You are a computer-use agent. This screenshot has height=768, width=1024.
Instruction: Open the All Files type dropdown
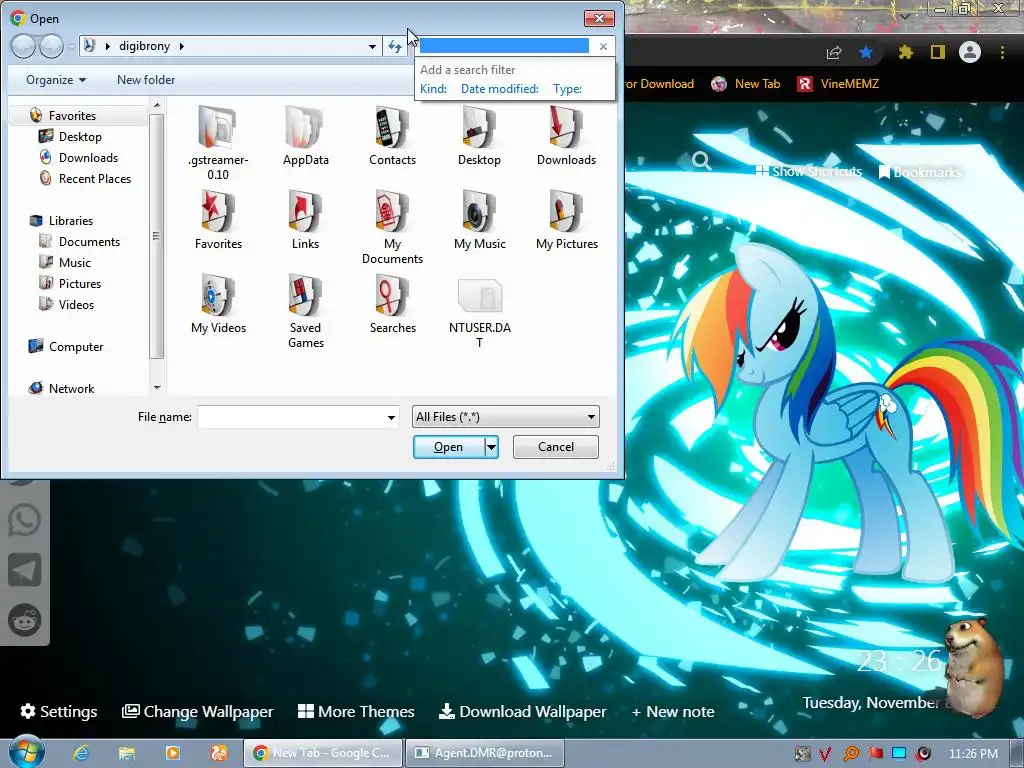coord(591,417)
